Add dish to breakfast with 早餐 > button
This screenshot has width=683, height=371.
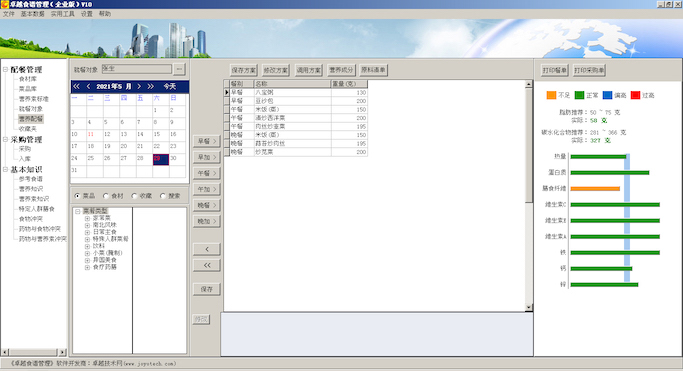[207, 141]
